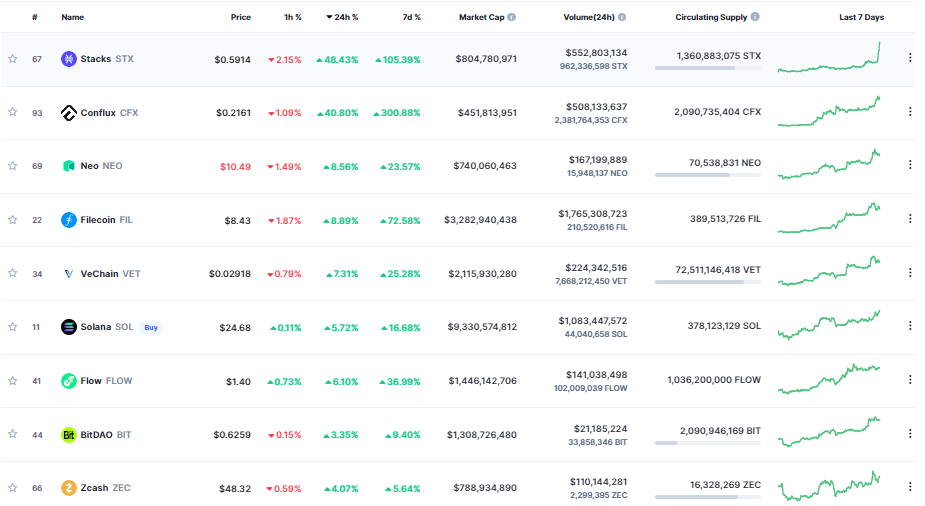
Task: Sort table by rank # column header
Action: [x=35, y=17]
